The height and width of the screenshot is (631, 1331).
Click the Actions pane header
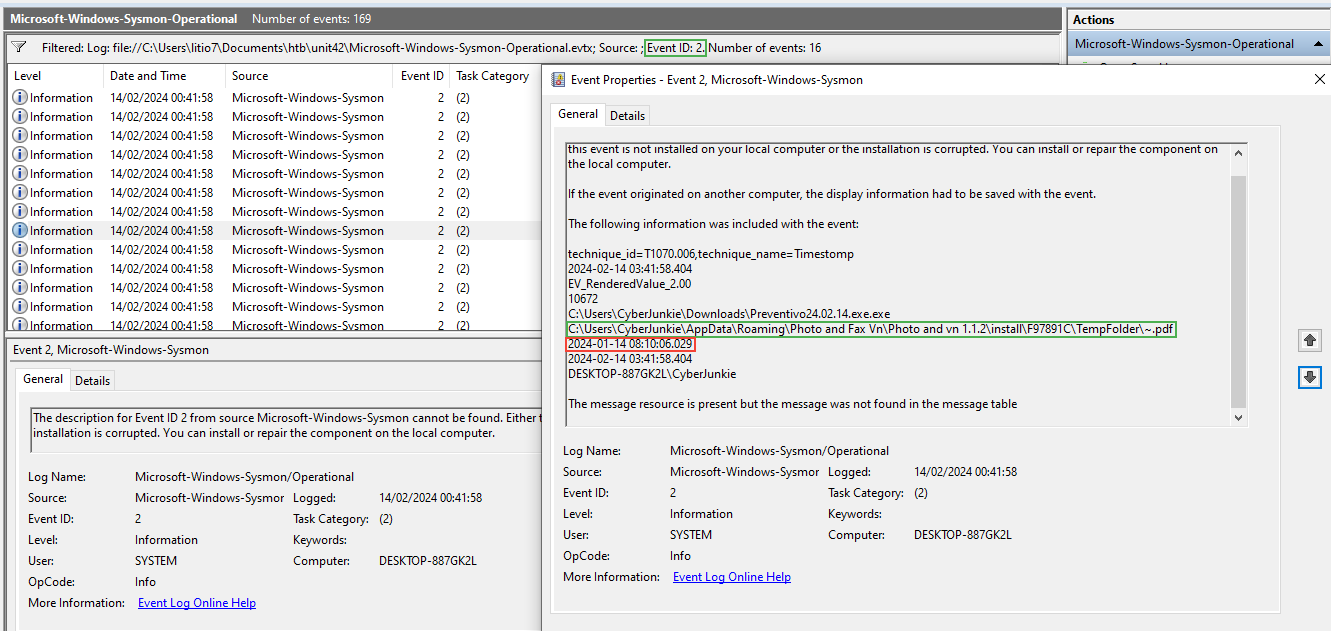(1198, 19)
